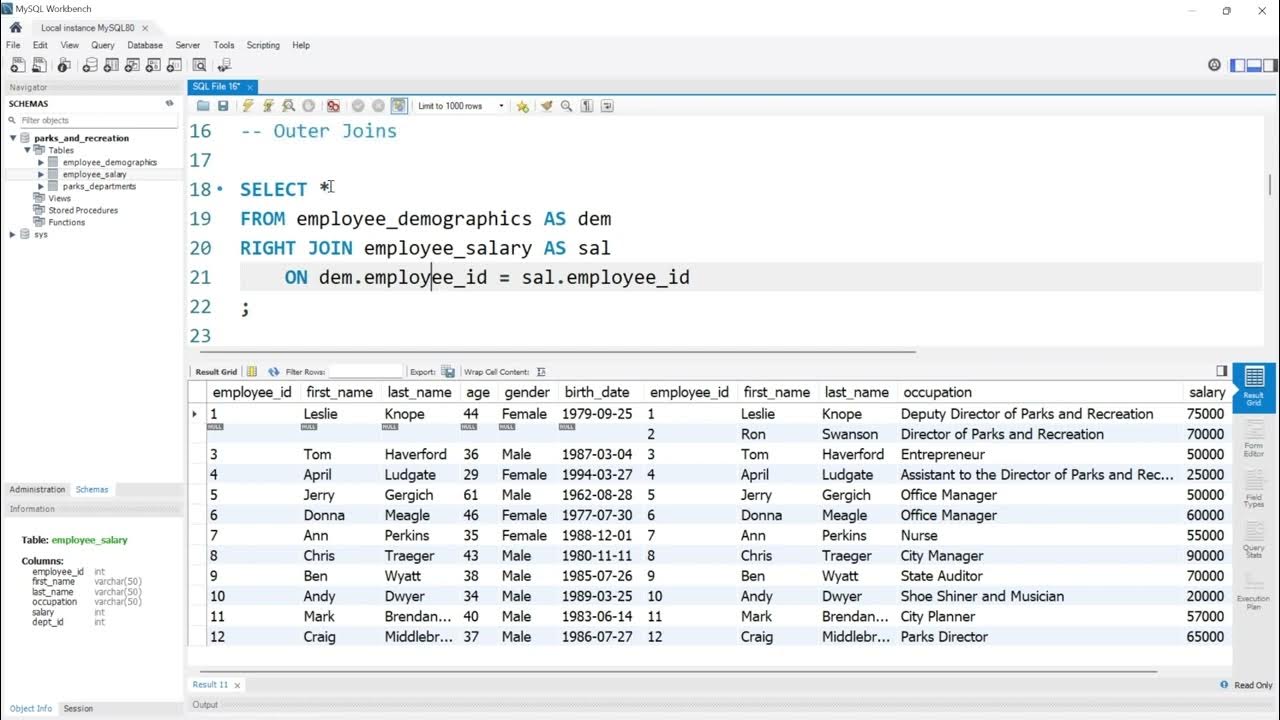Collapse the Tables tree node
The height and width of the screenshot is (720, 1280).
point(27,150)
